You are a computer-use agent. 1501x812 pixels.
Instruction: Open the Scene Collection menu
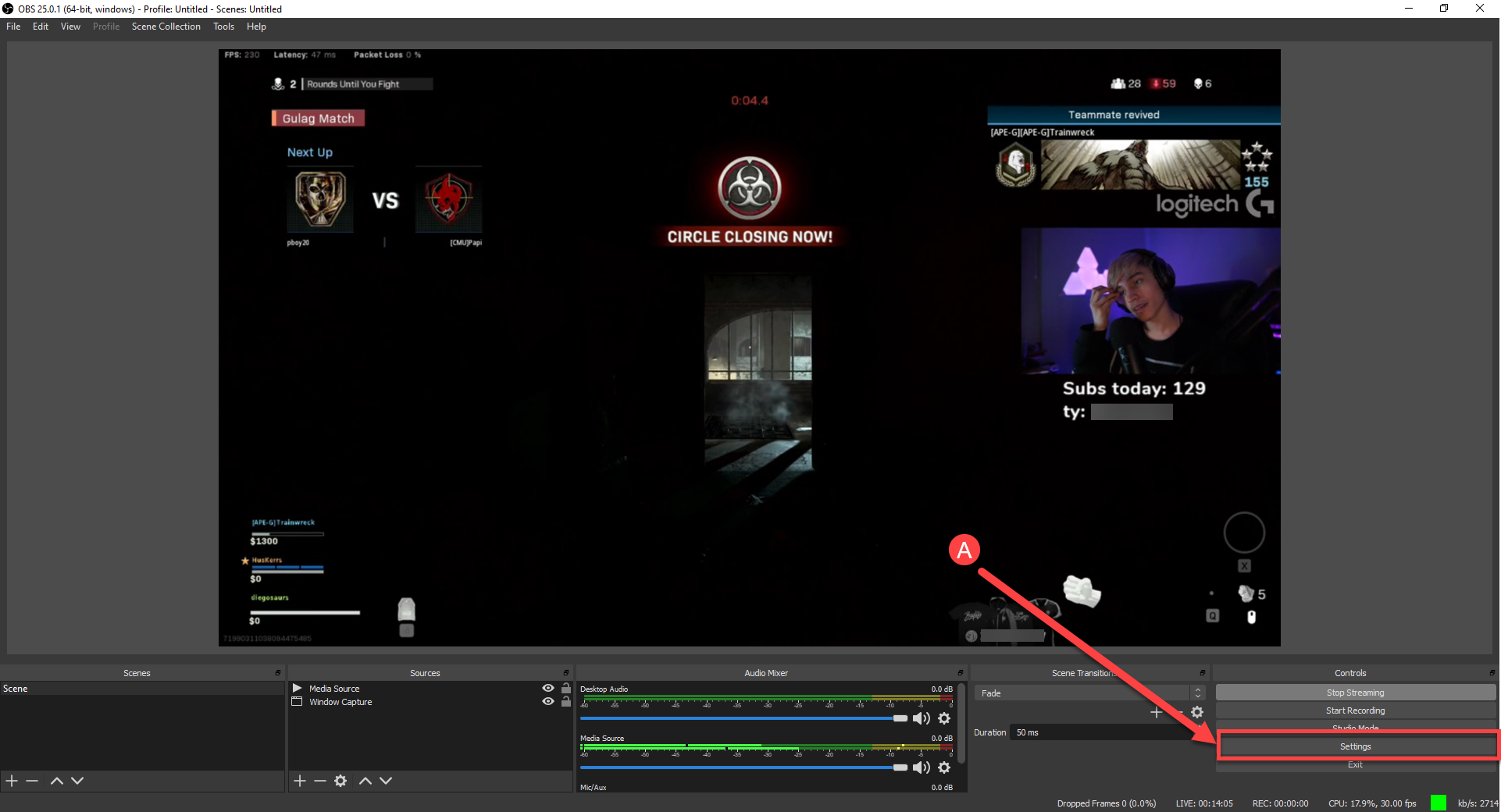pos(166,27)
